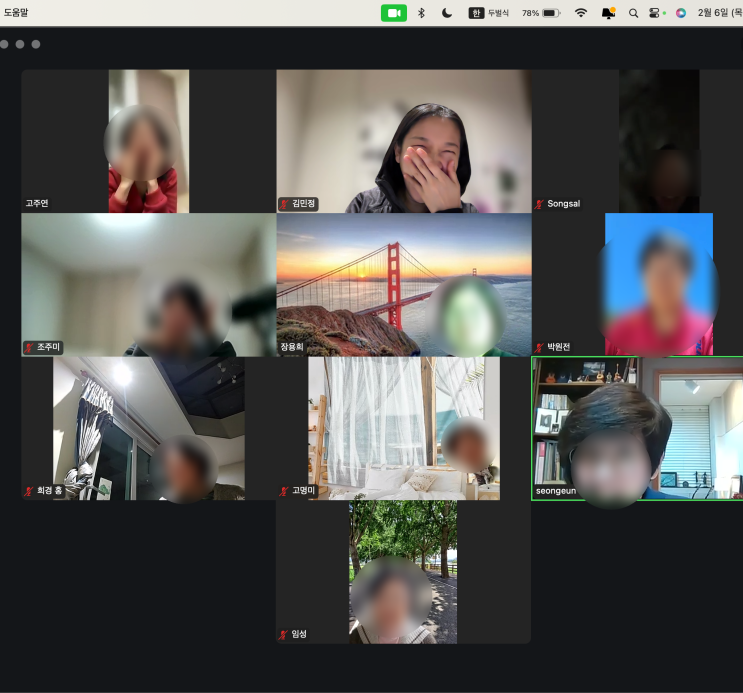Open the Wi-Fi menu bar icon
743x693 pixels.
[x=580, y=13]
